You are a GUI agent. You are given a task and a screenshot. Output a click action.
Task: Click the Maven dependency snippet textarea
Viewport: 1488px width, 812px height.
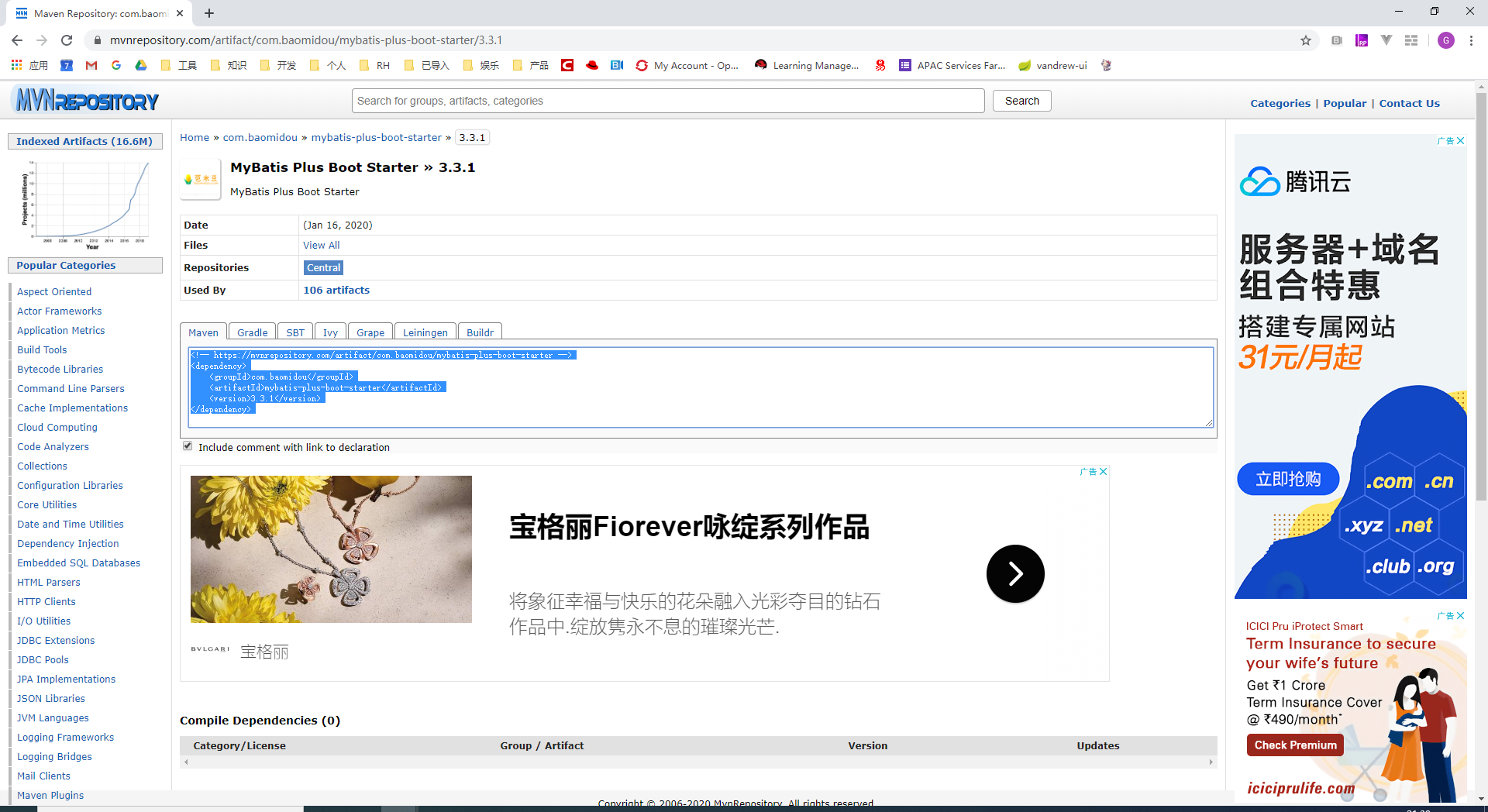tap(701, 387)
